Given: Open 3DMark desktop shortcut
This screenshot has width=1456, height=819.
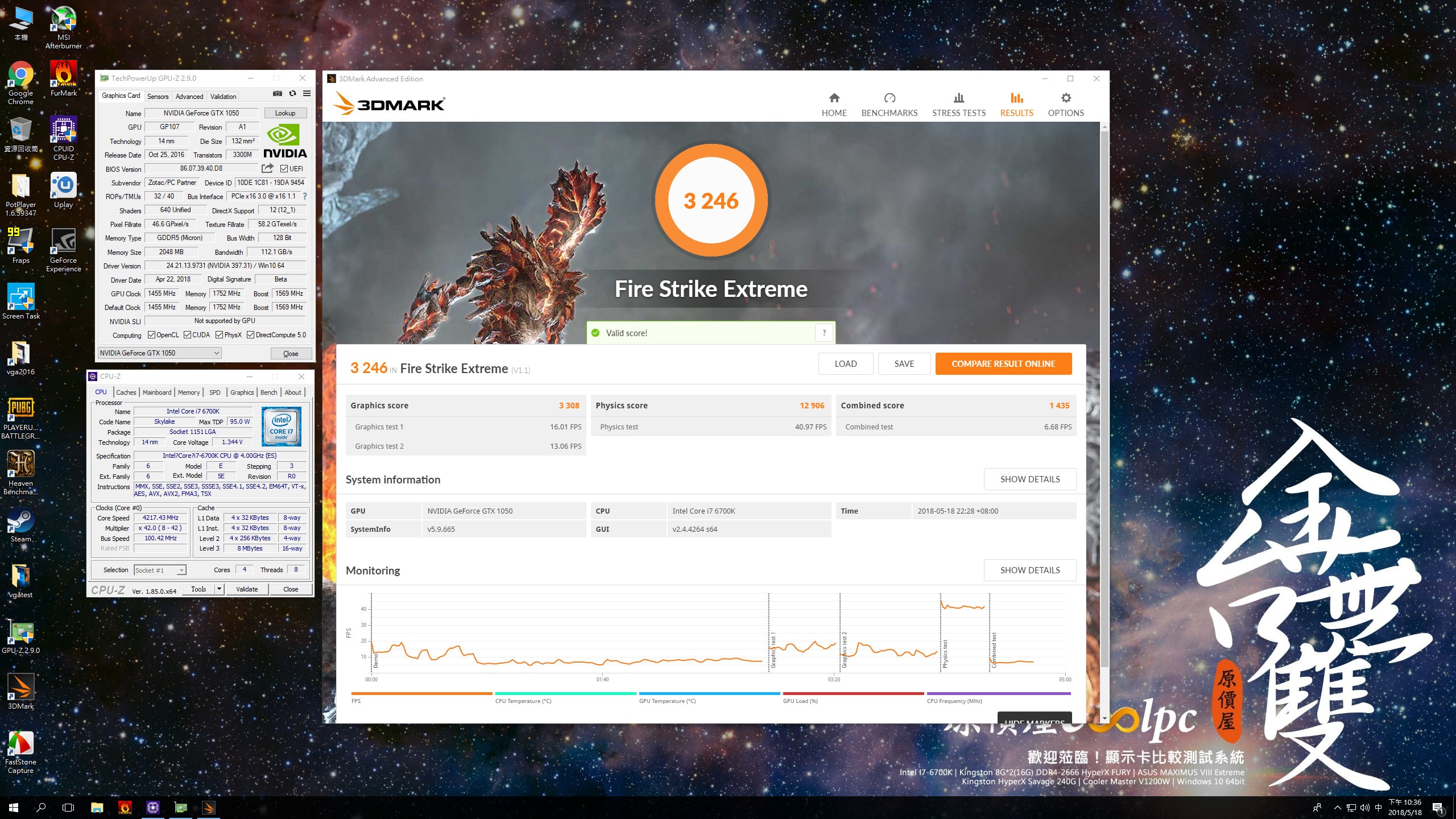Looking at the screenshot, I should click(20, 692).
